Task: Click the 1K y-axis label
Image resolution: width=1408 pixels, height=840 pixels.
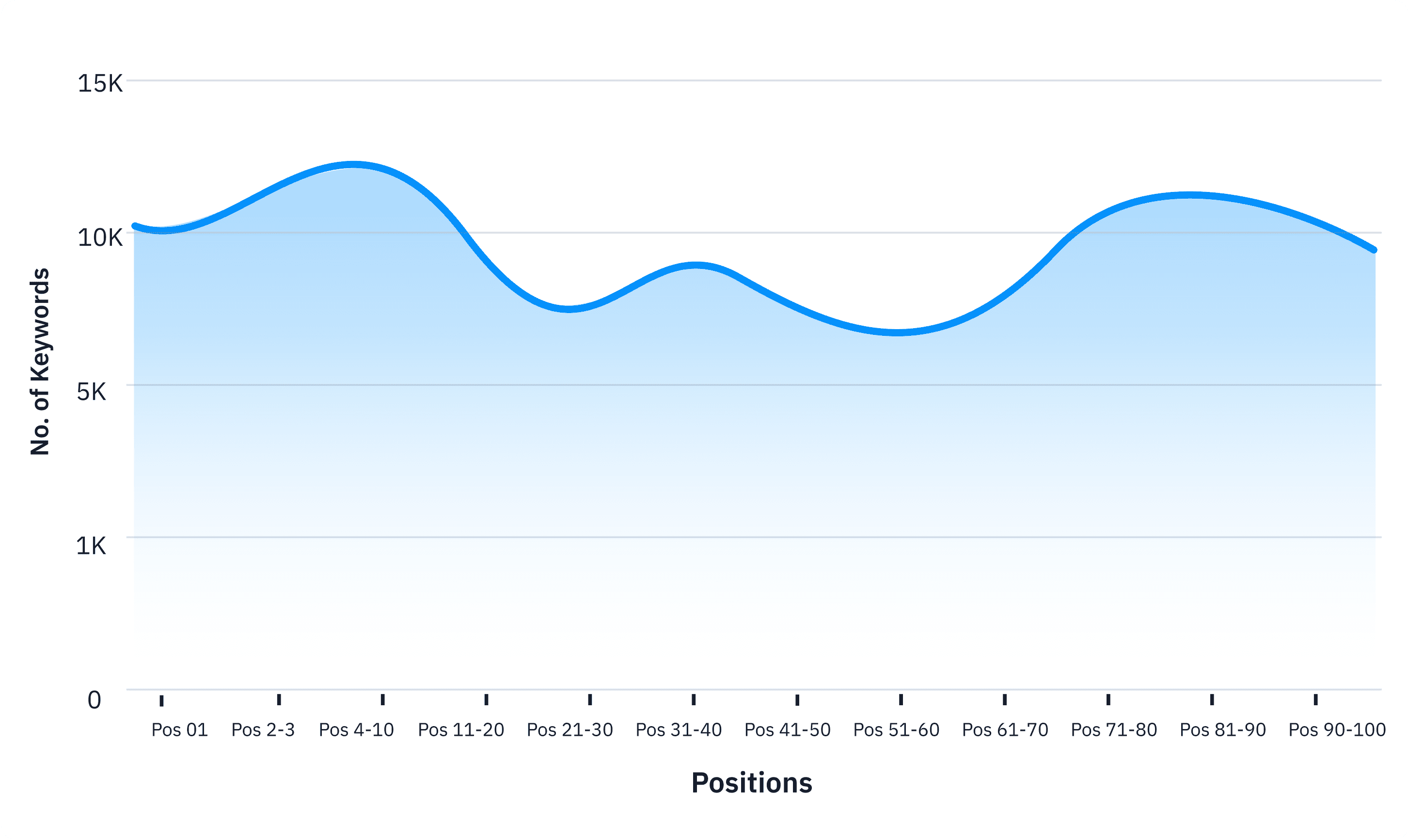Action: pos(91,546)
